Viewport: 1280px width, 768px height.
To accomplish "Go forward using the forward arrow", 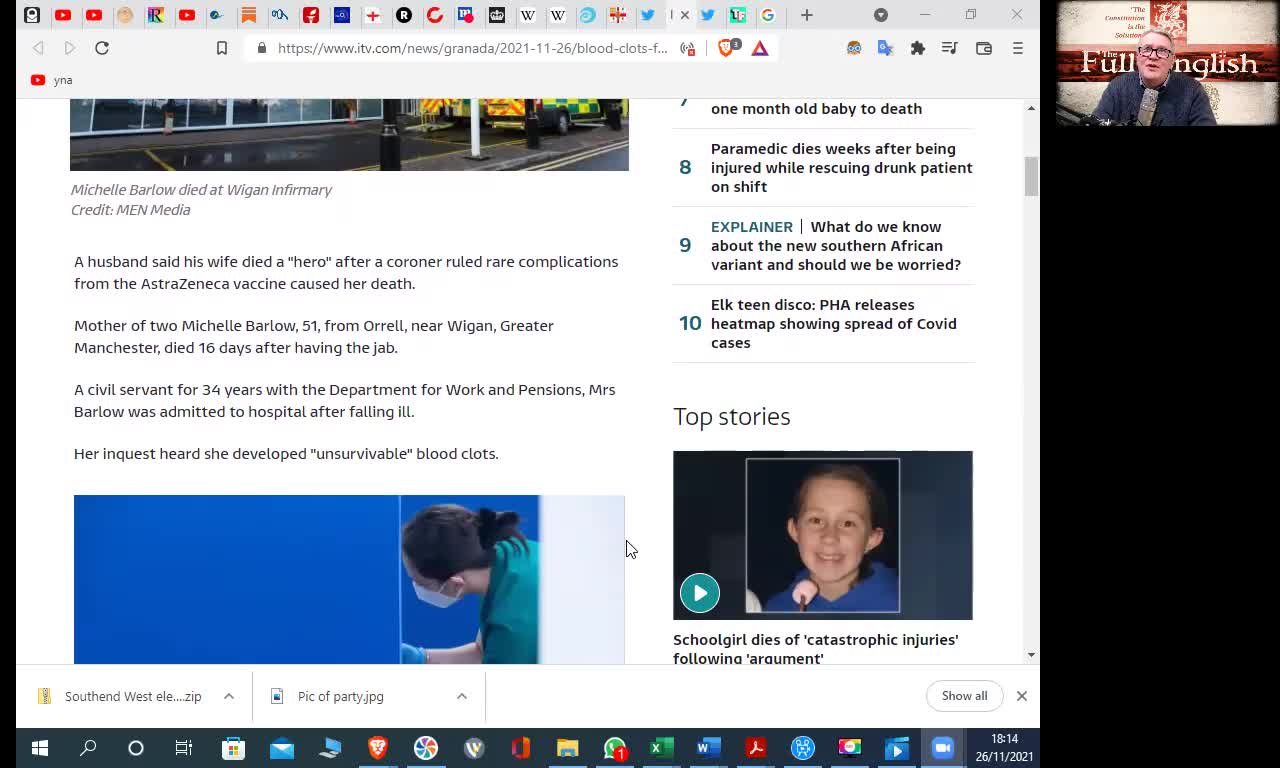I will (70, 48).
